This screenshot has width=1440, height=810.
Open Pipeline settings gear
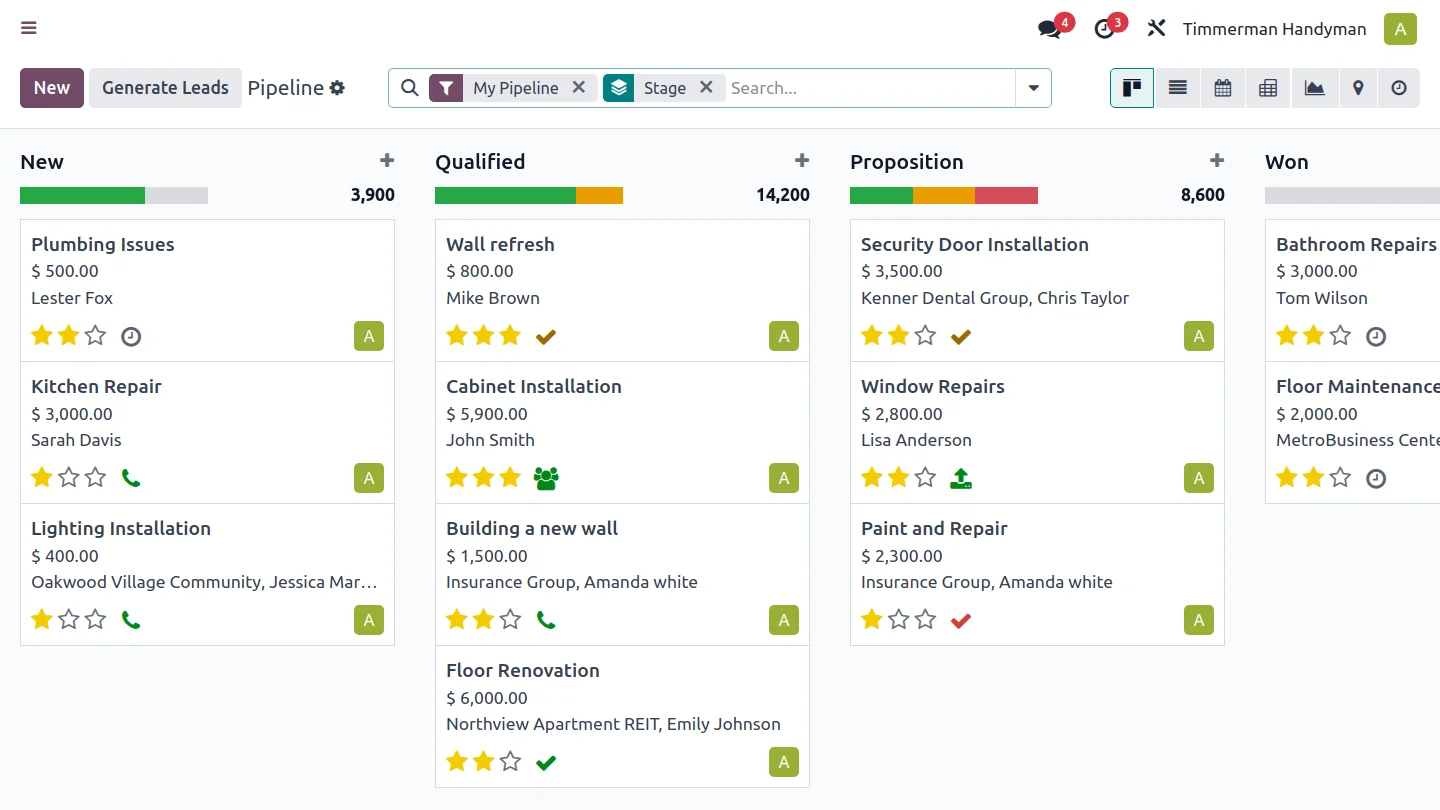click(x=337, y=88)
